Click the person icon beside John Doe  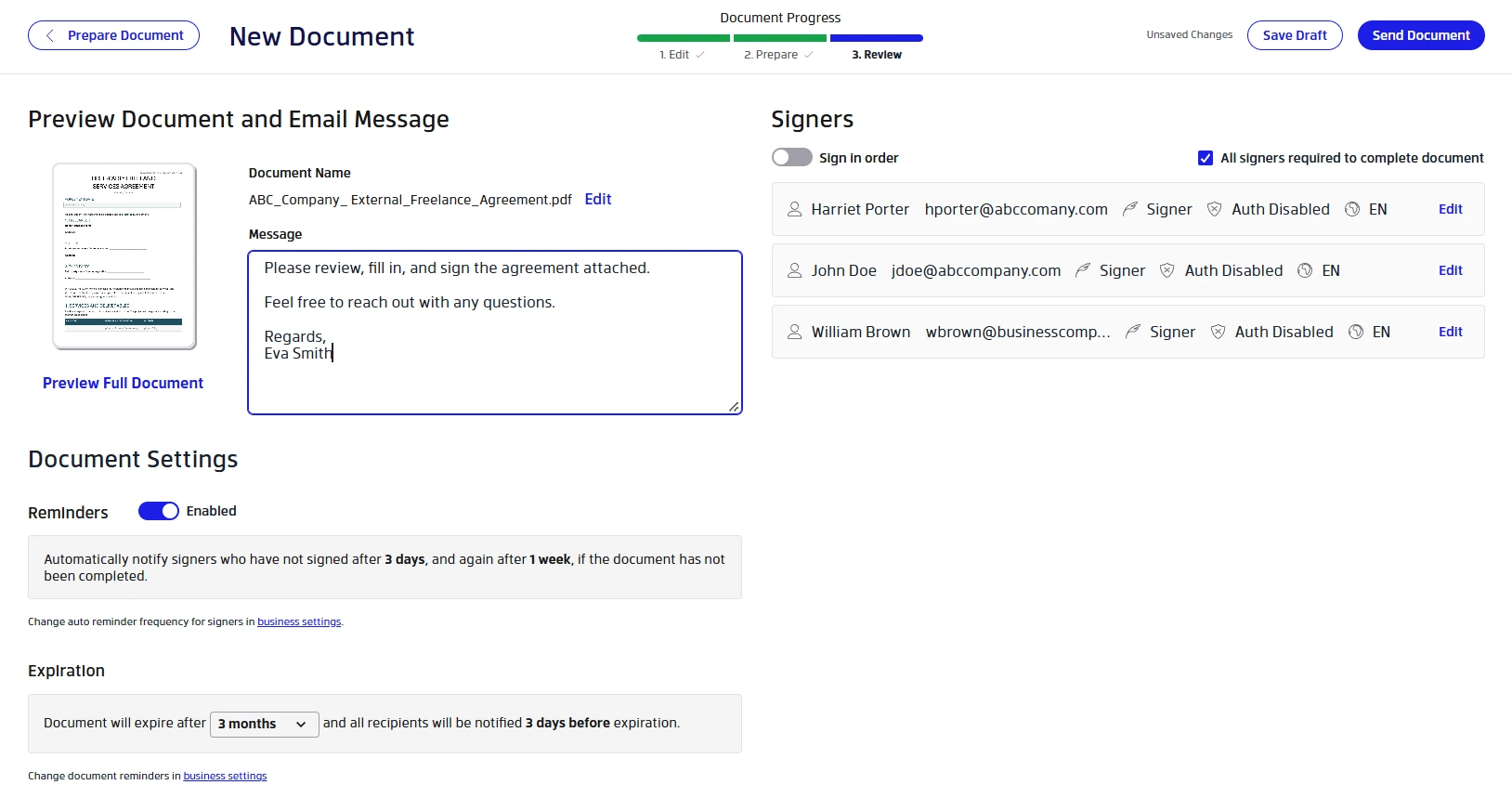tap(795, 270)
